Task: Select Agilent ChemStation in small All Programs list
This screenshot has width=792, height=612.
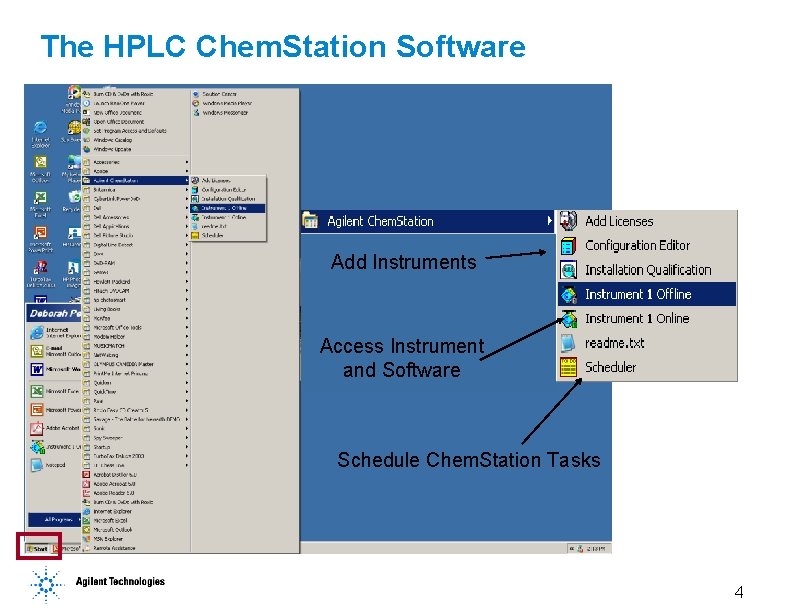Action: click(x=136, y=180)
